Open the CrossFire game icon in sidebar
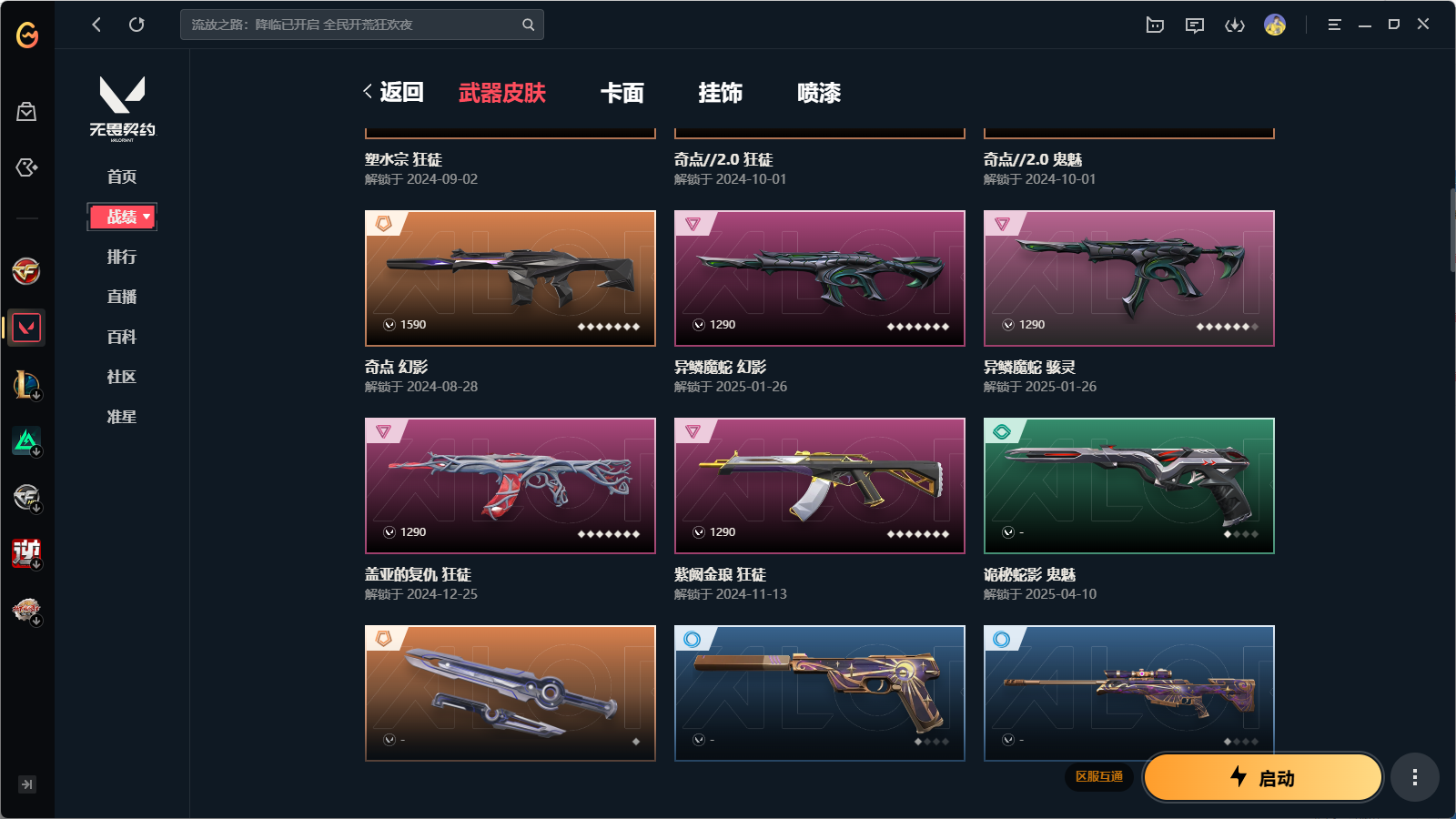Viewport: 1456px width, 819px height. [26, 270]
